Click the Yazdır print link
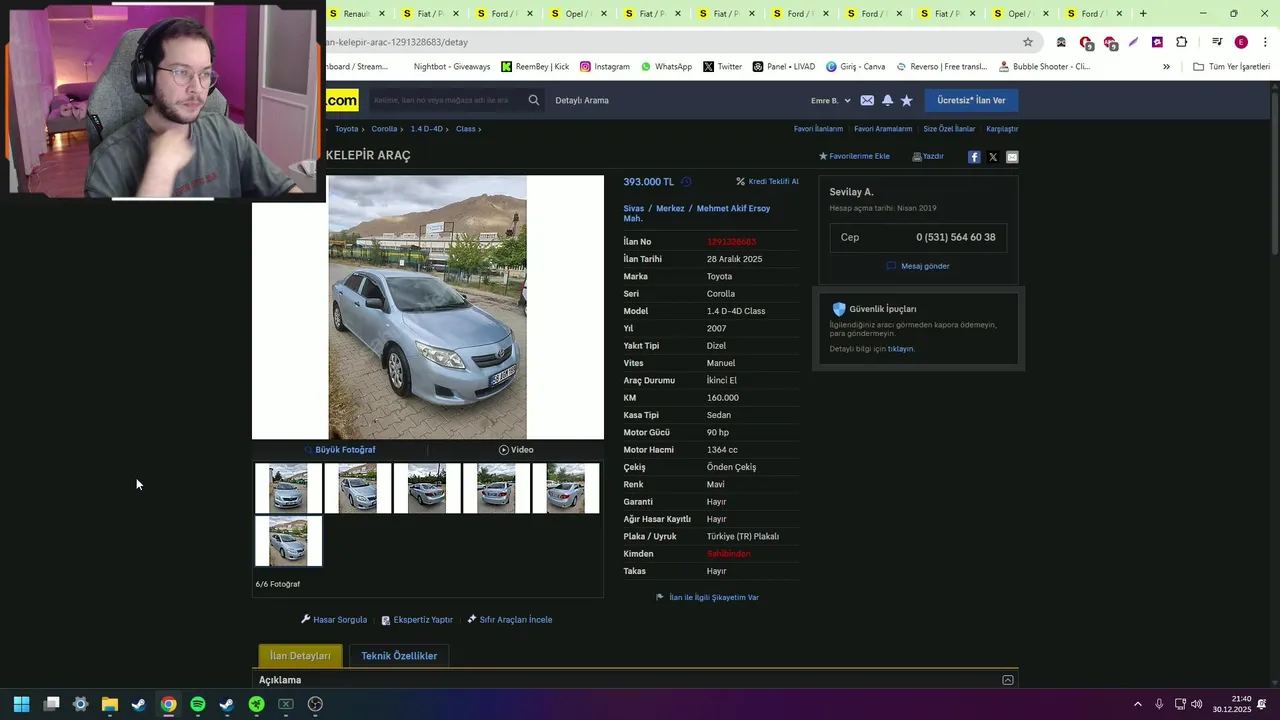The height and width of the screenshot is (720, 1280). click(928, 157)
